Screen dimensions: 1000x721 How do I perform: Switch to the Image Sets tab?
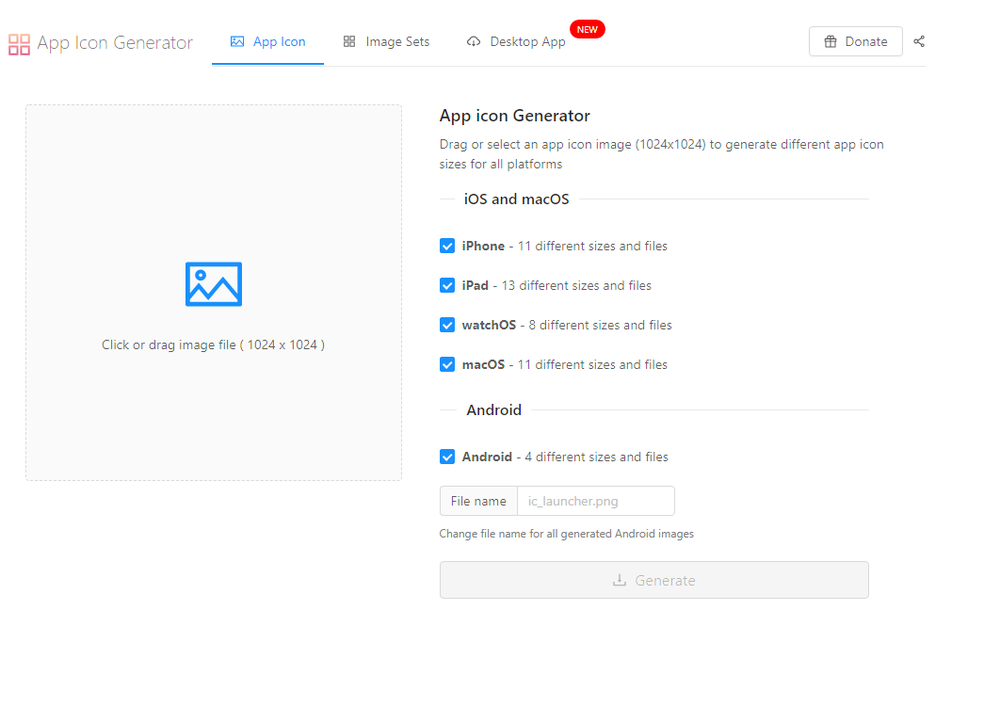point(386,42)
